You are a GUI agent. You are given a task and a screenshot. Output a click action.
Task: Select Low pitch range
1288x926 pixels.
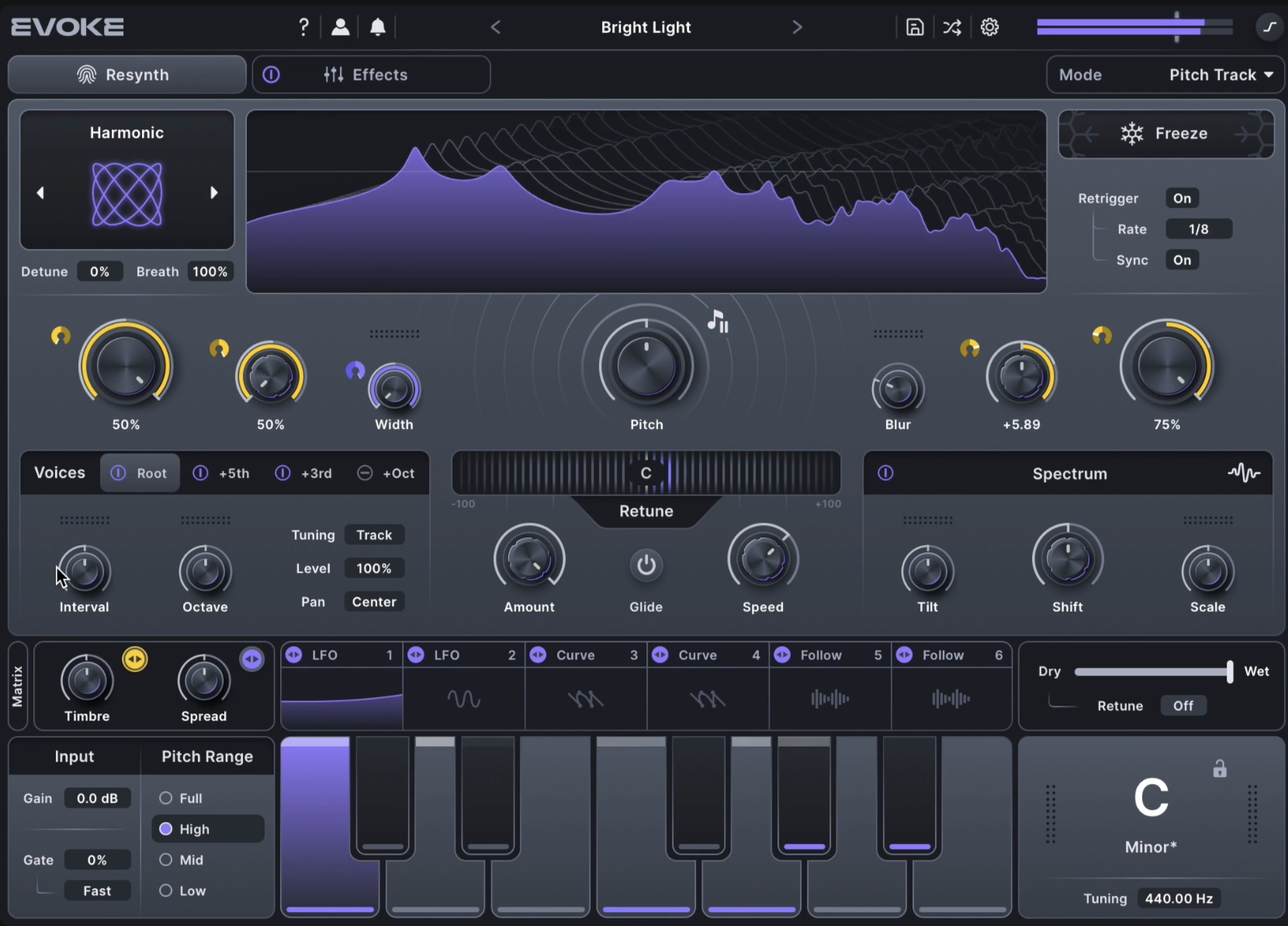tap(182, 891)
